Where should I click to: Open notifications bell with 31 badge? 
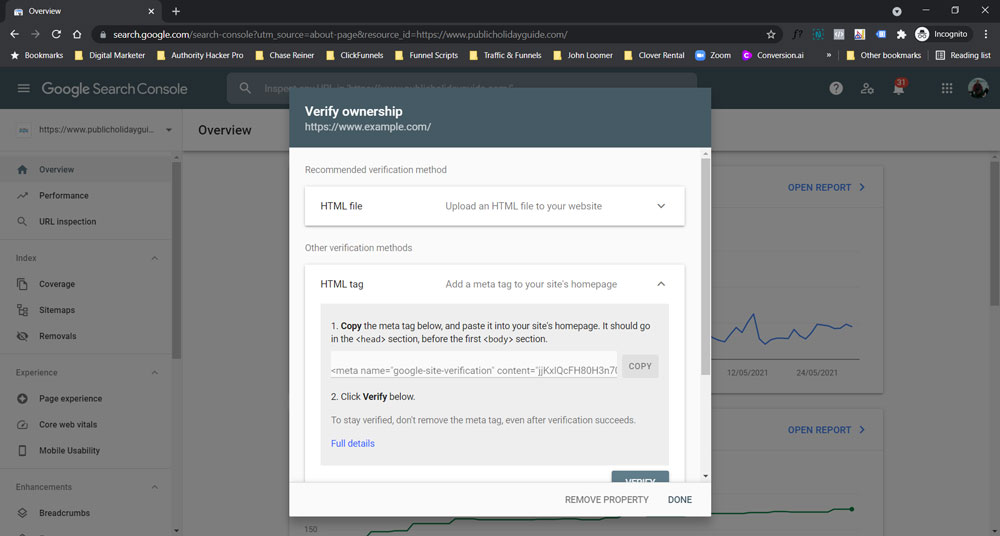tap(899, 87)
